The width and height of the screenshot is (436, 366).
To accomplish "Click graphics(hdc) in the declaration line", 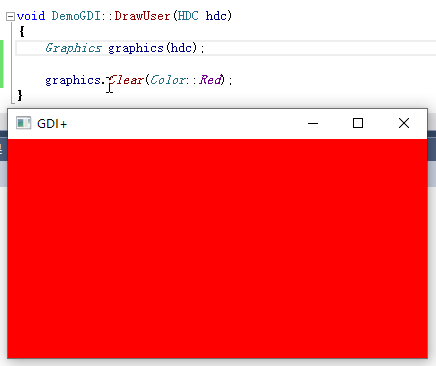I will 153,48.
